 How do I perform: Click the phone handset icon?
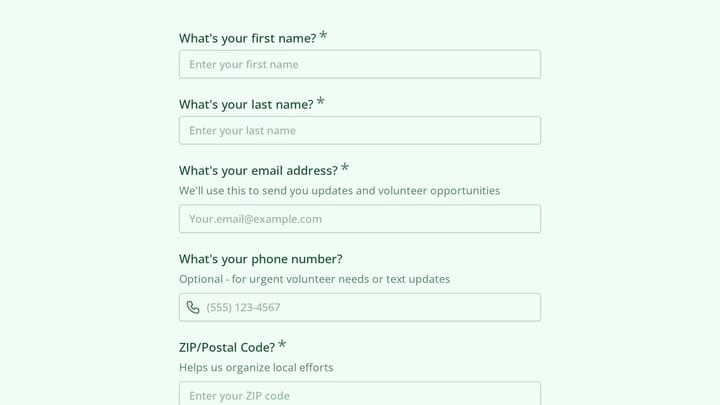[x=193, y=307]
